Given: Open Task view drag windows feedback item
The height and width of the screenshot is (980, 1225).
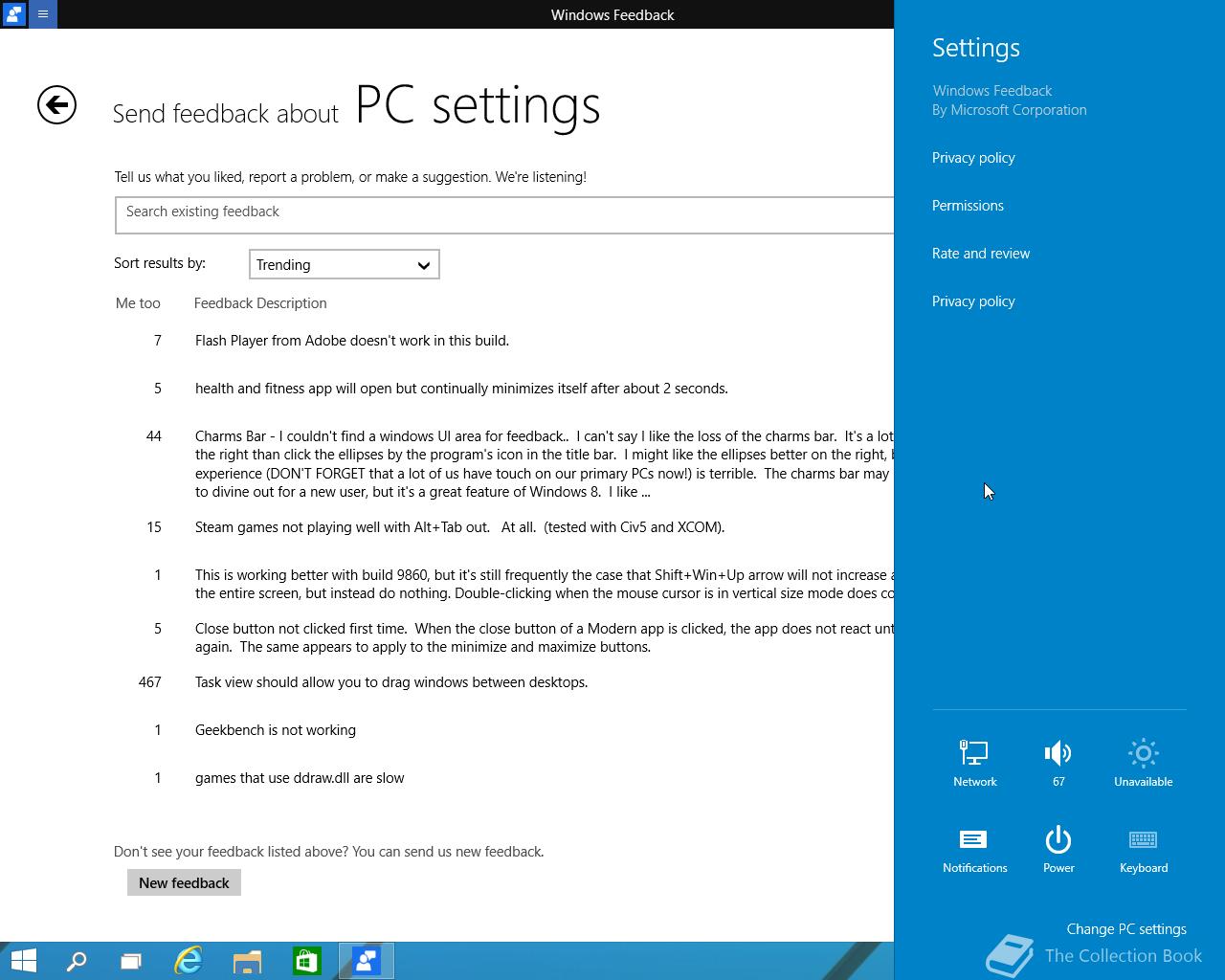Looking at the screenshot, I should [391, 682].
